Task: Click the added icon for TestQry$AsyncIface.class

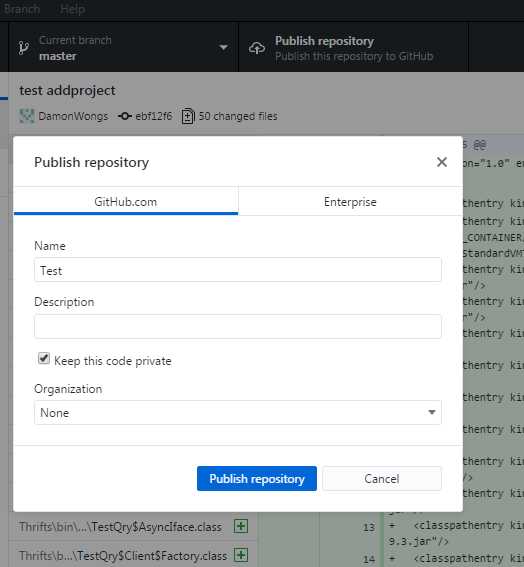Action: pyautogui.click(x=241, y=526)
